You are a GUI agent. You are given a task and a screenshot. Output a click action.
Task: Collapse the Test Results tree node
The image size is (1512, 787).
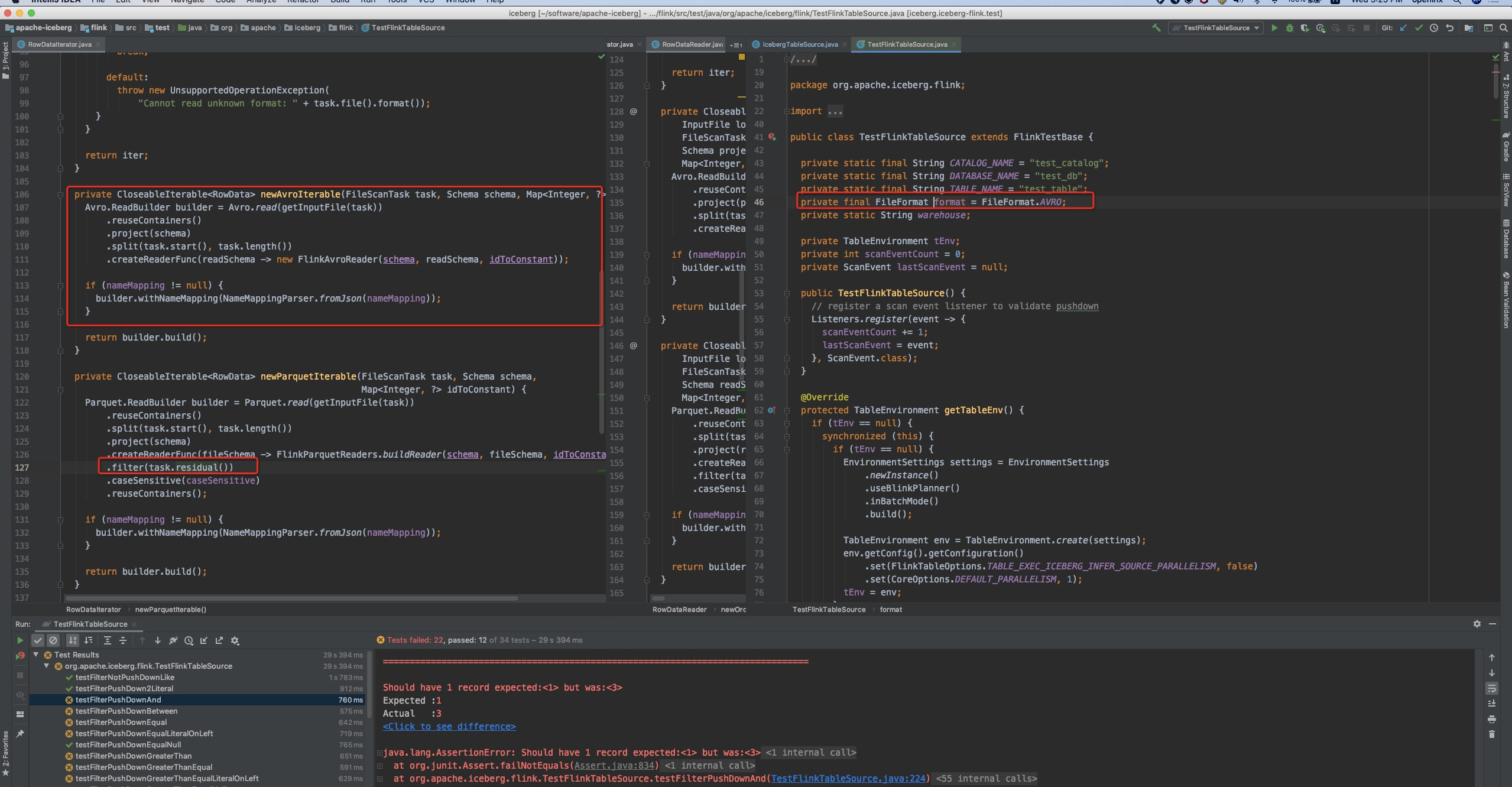pyautogui.click(x=36, y=655)
